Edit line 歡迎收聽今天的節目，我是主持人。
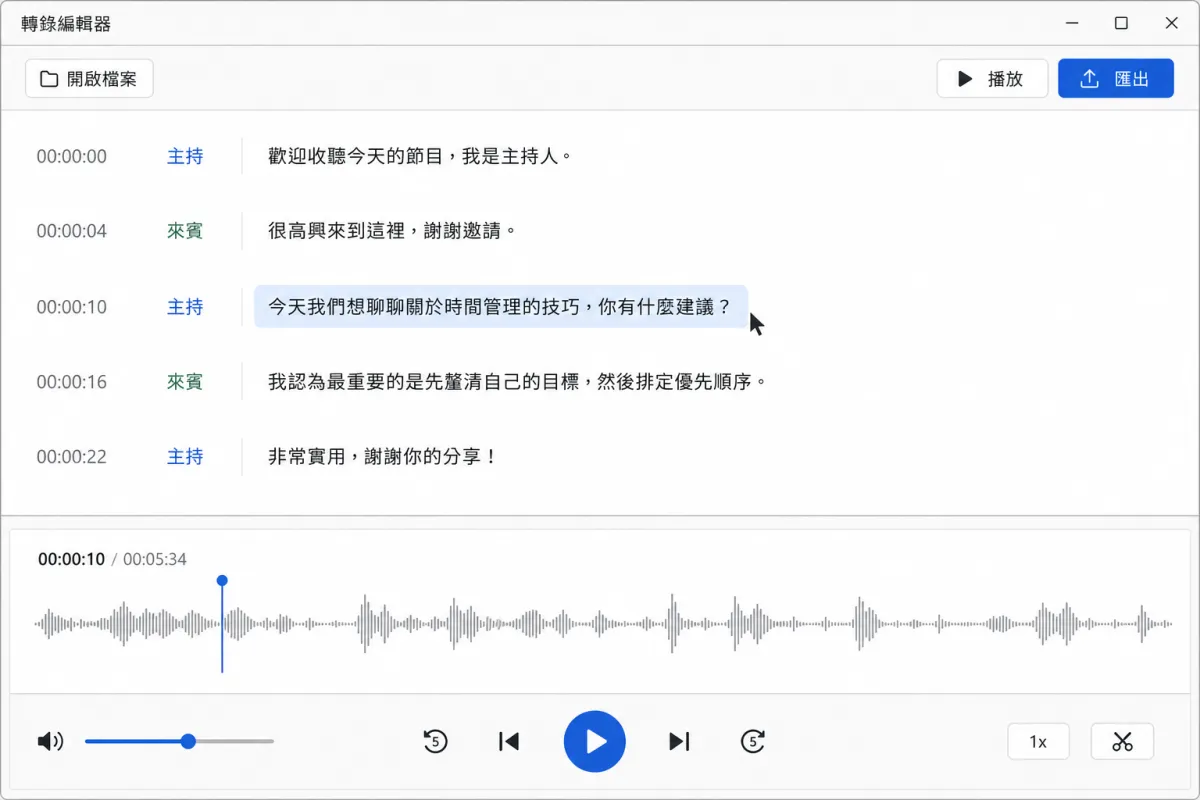This screenshot has width=1200, height=800. [421, 157]
